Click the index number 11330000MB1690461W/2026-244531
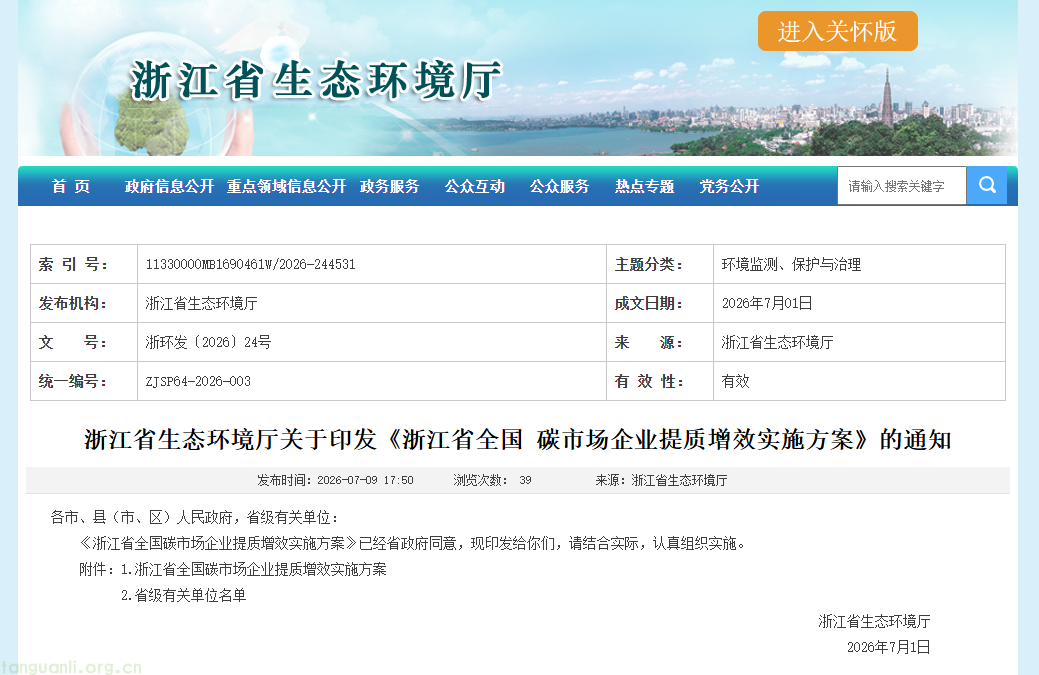Screen dimensions: 1039x675 point(250,264)
